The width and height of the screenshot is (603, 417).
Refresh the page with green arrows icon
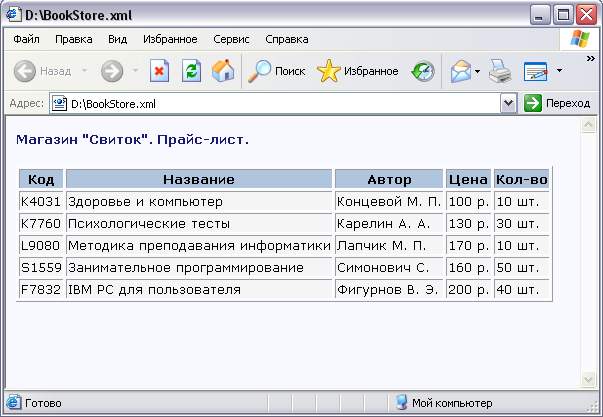click(x=191, y=71)
